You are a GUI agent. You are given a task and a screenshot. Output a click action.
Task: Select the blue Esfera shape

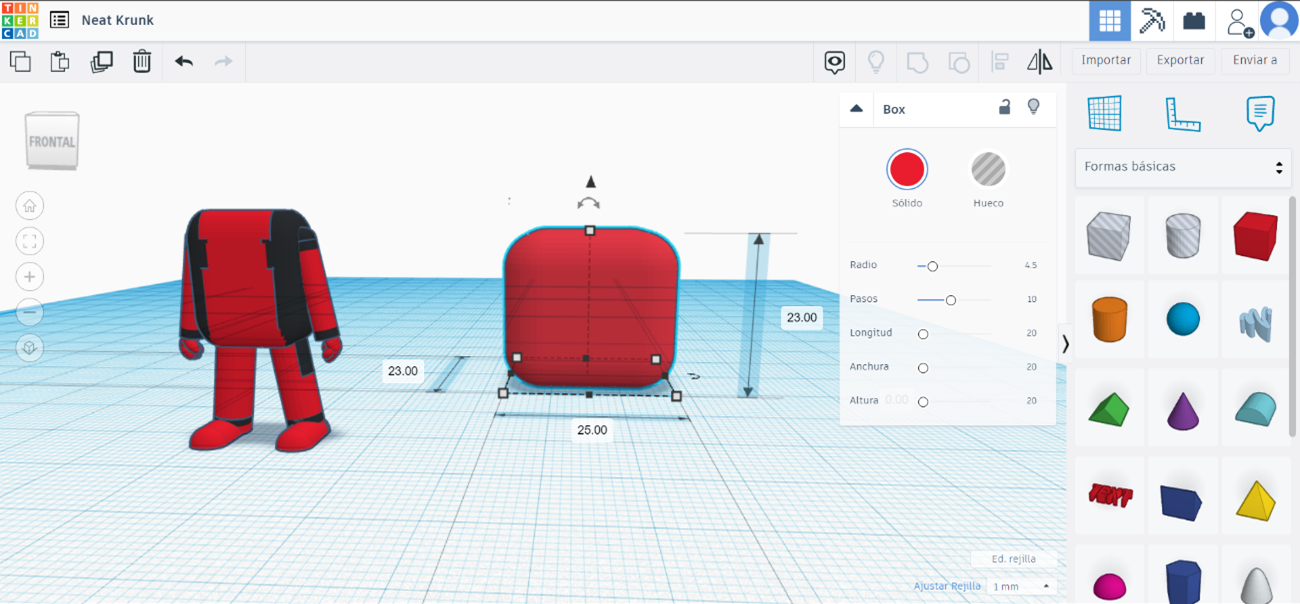click(x=1183, y=319)
